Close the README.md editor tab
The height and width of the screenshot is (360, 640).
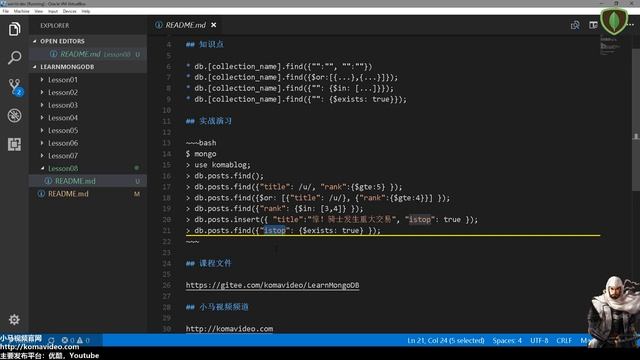coord(213,25)
